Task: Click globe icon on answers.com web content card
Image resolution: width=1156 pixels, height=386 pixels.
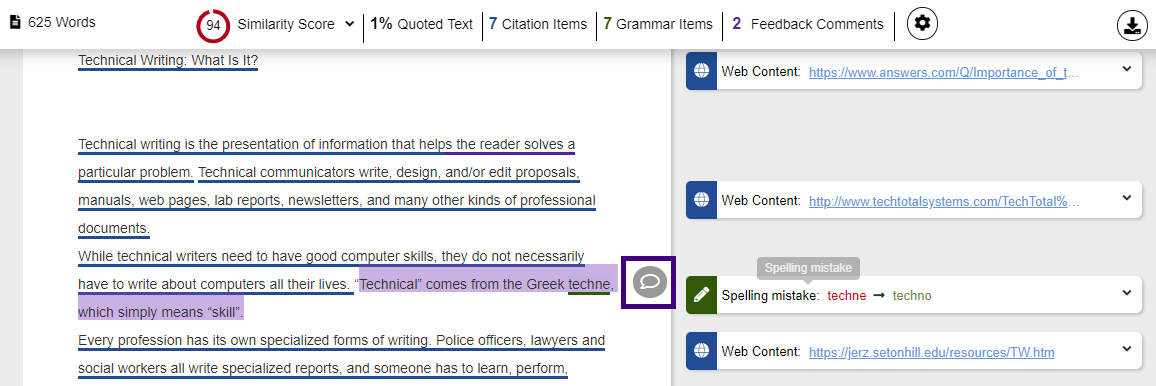Action: coord(701,71)
